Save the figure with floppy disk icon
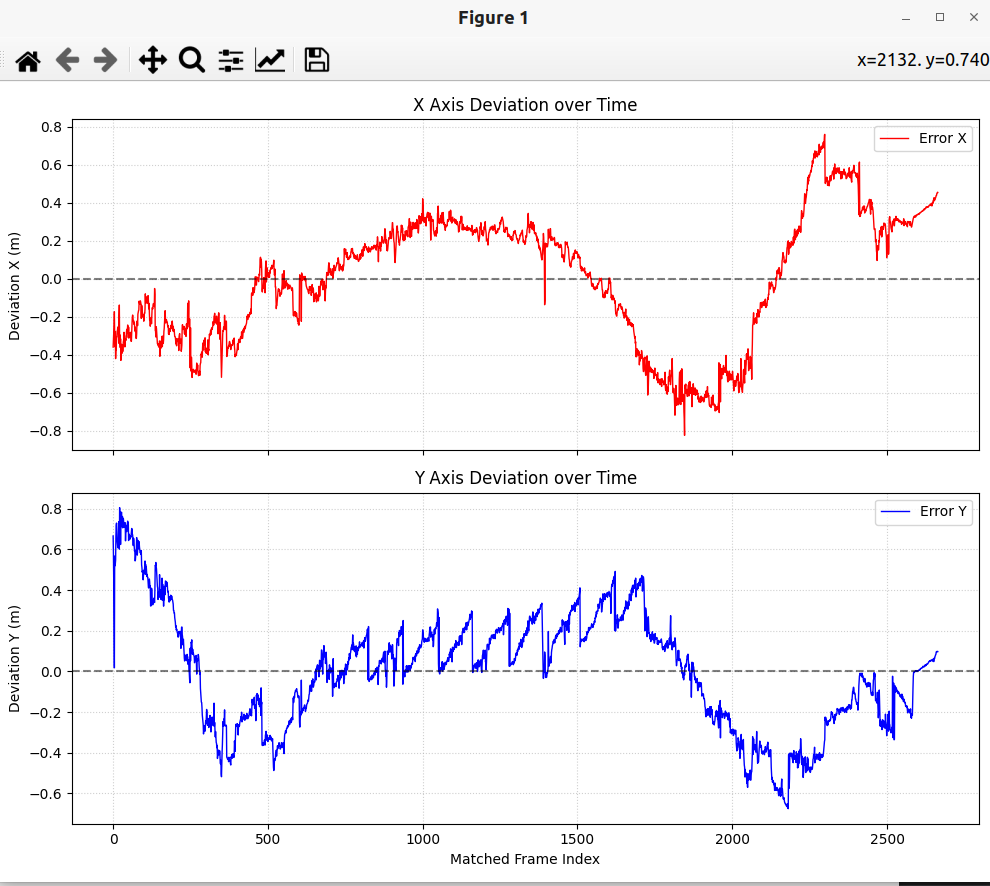This screenshot has height=886, width=990. 317,61
